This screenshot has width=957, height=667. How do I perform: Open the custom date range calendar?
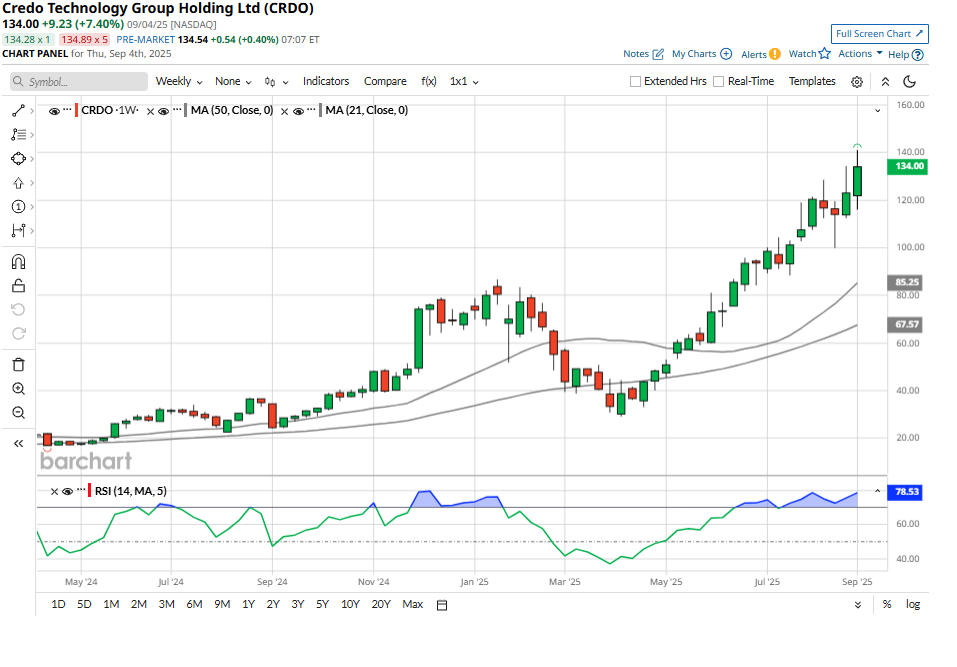coord(442,605)
